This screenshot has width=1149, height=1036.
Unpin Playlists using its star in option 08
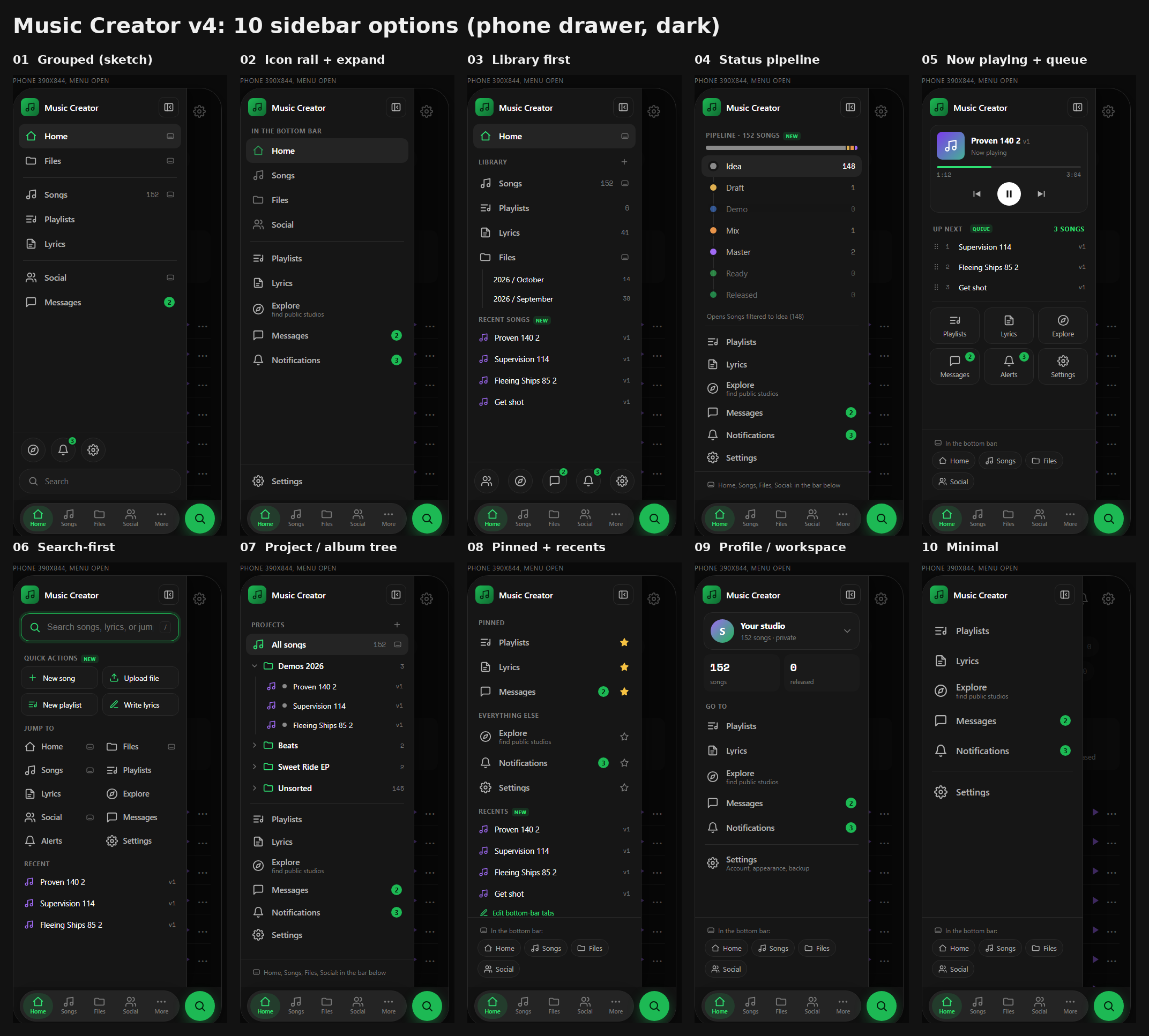tap(624, 642)
